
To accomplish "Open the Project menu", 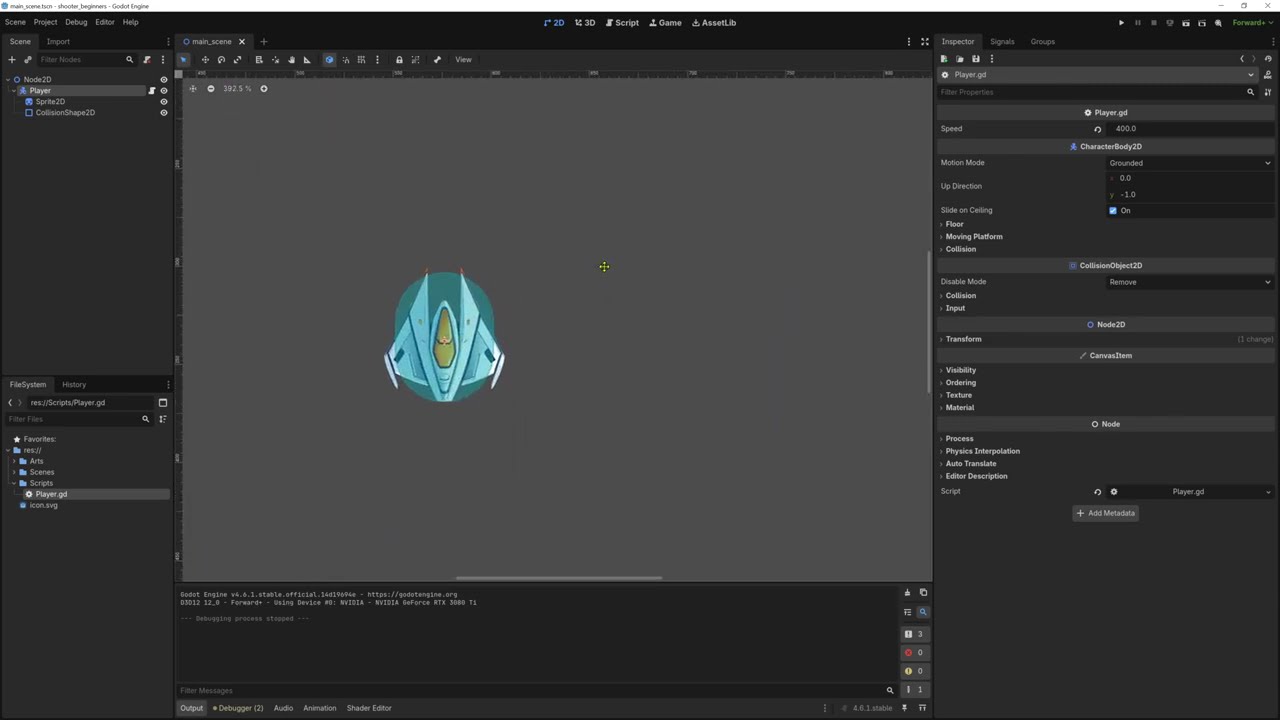I will point(45,22).
